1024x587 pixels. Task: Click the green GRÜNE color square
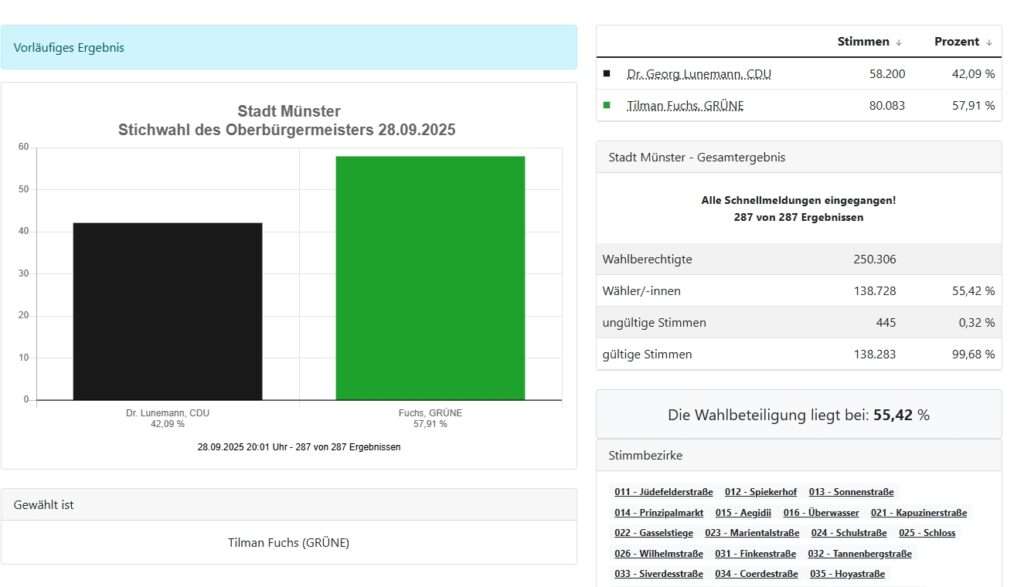point(607,105)
